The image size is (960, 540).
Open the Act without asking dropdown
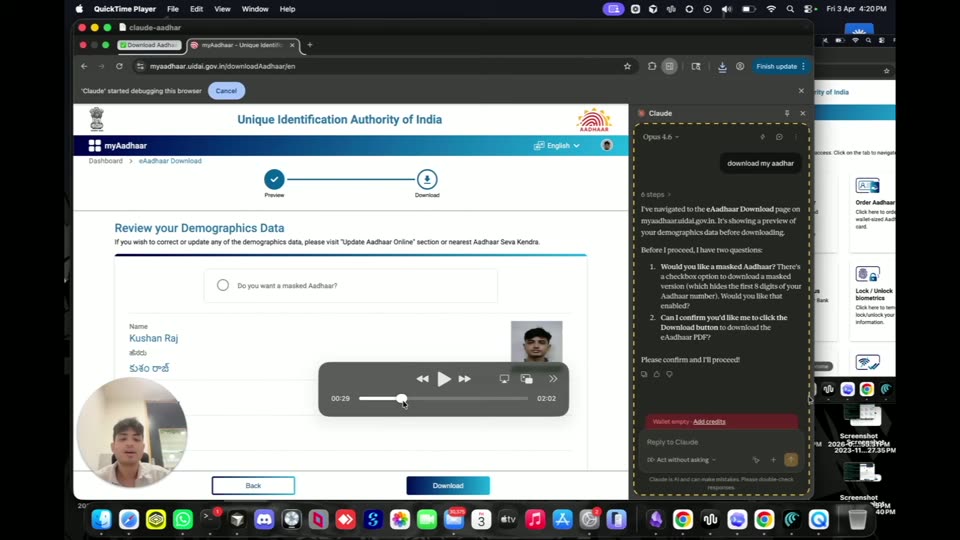tap(681, 460)
